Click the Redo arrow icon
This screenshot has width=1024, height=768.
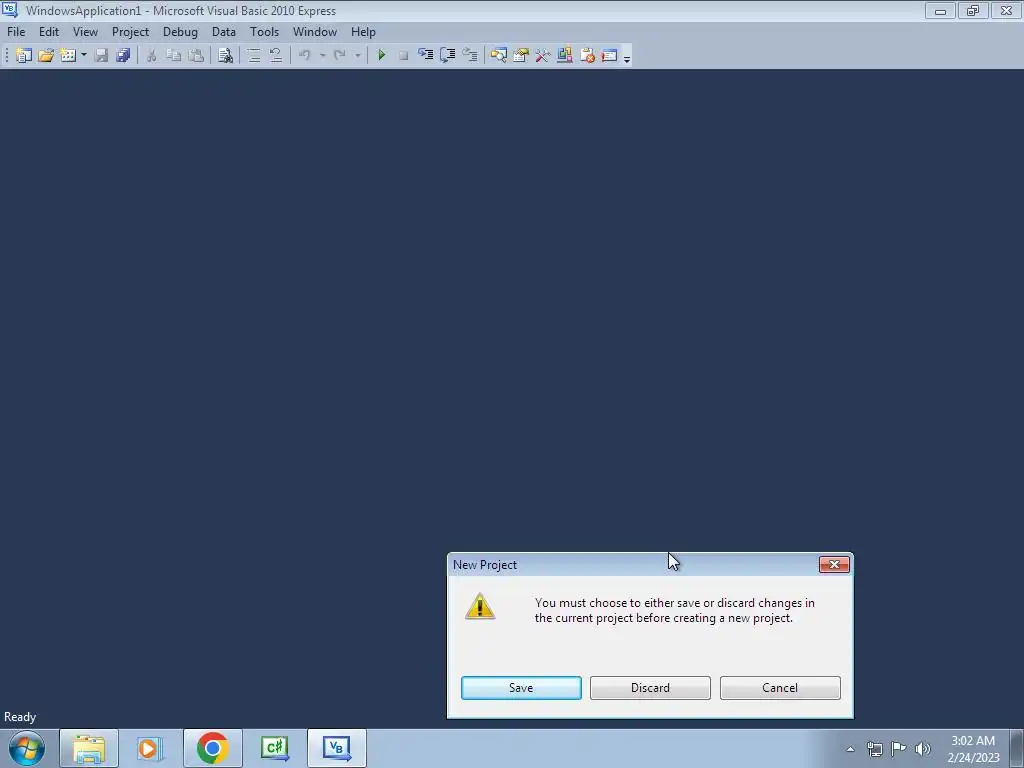[340, 56]
